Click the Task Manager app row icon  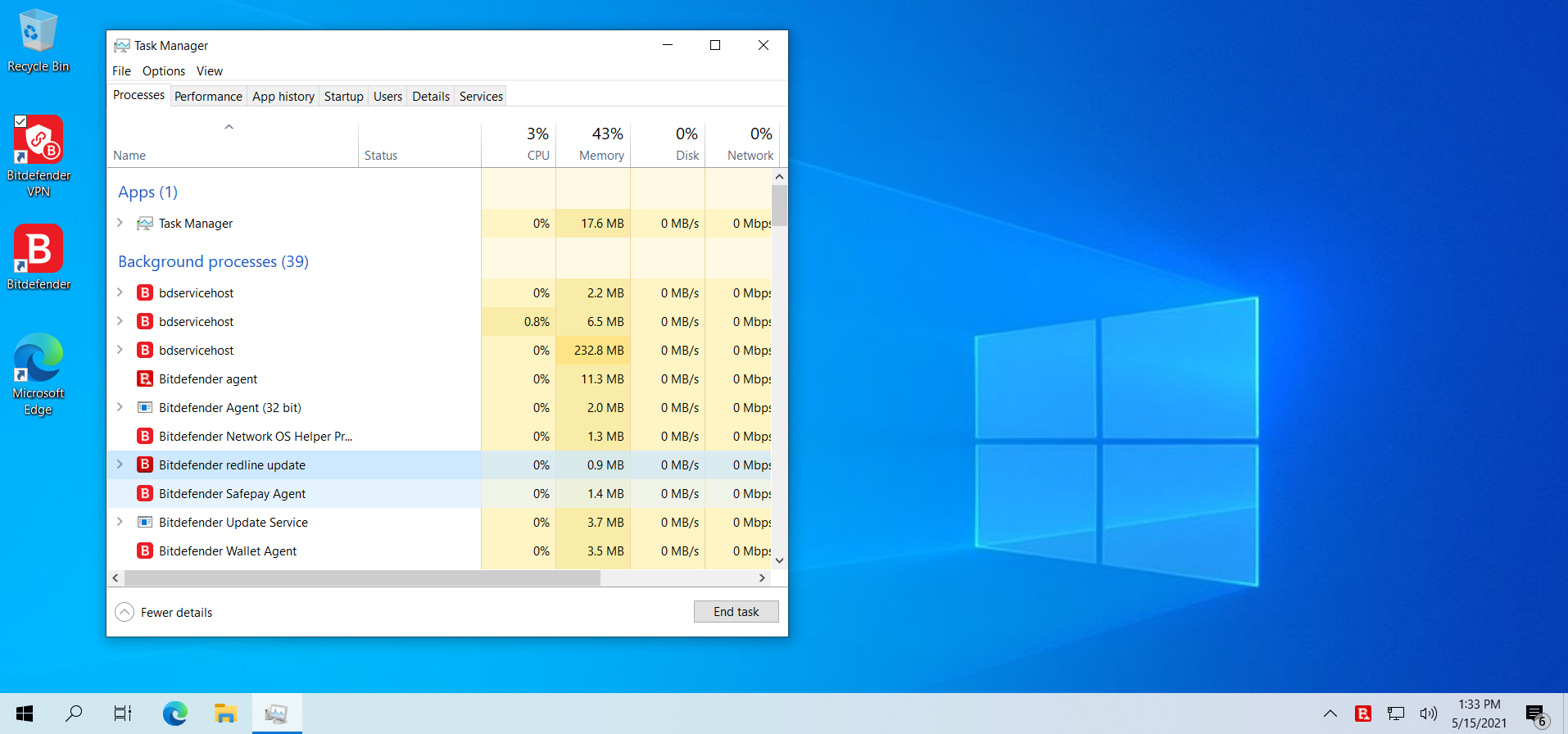pos(145,223)
